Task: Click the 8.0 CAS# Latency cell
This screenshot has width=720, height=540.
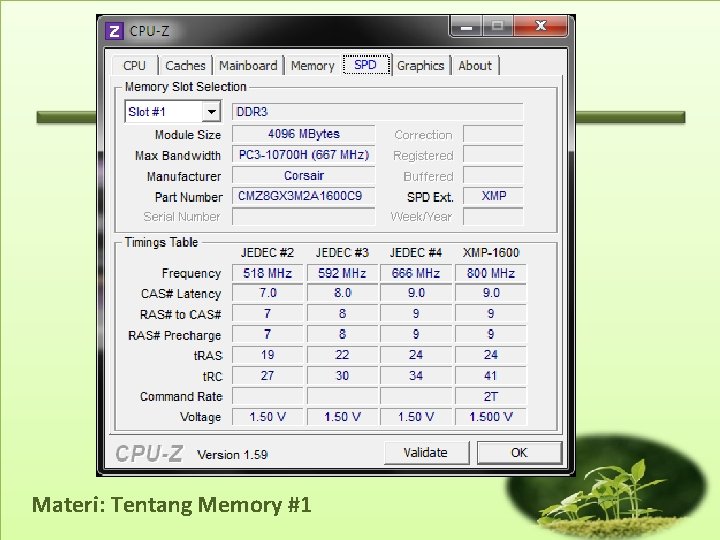Action: (342, 293)
